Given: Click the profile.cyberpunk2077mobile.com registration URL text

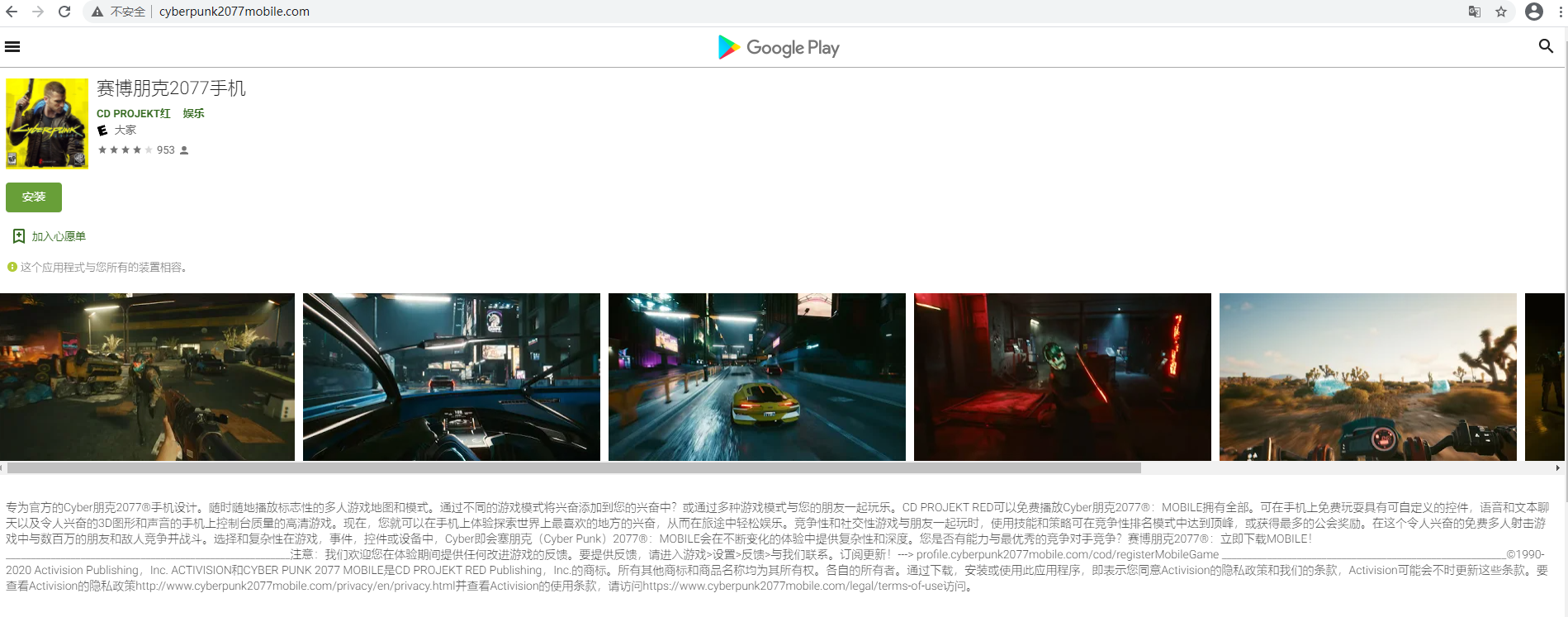Looking at the screenshot, I should [x=1068, y=554].
